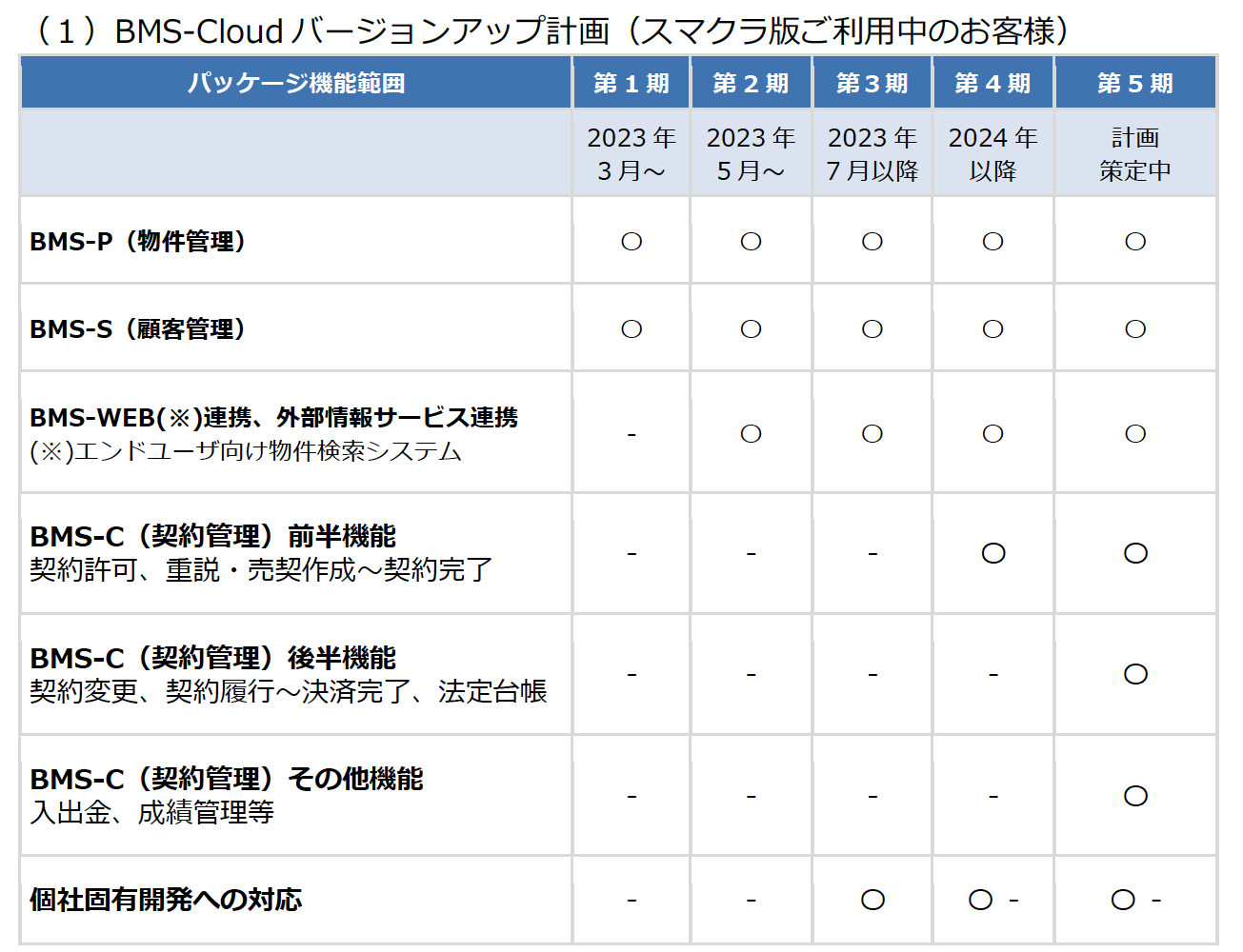Select the 個社固有開発への対応 row label

[166, 900]
